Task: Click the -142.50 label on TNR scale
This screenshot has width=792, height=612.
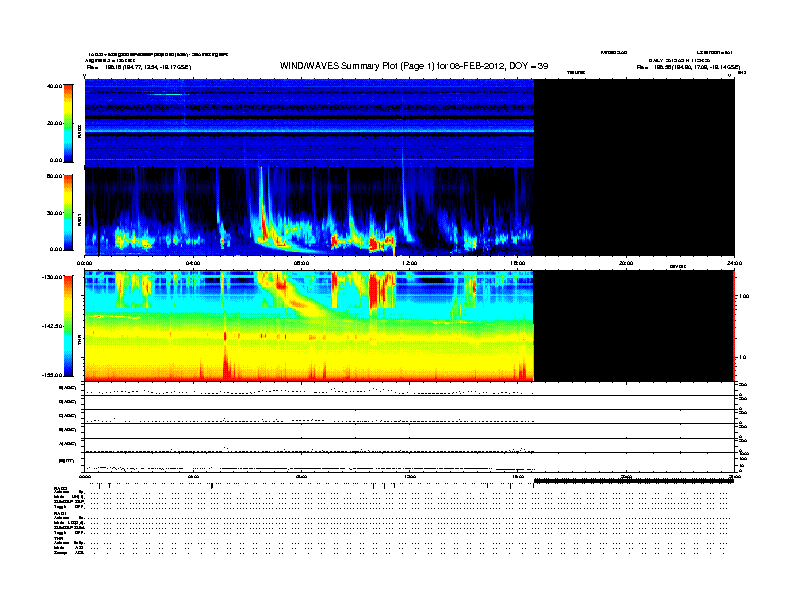Action: (52, 326)
